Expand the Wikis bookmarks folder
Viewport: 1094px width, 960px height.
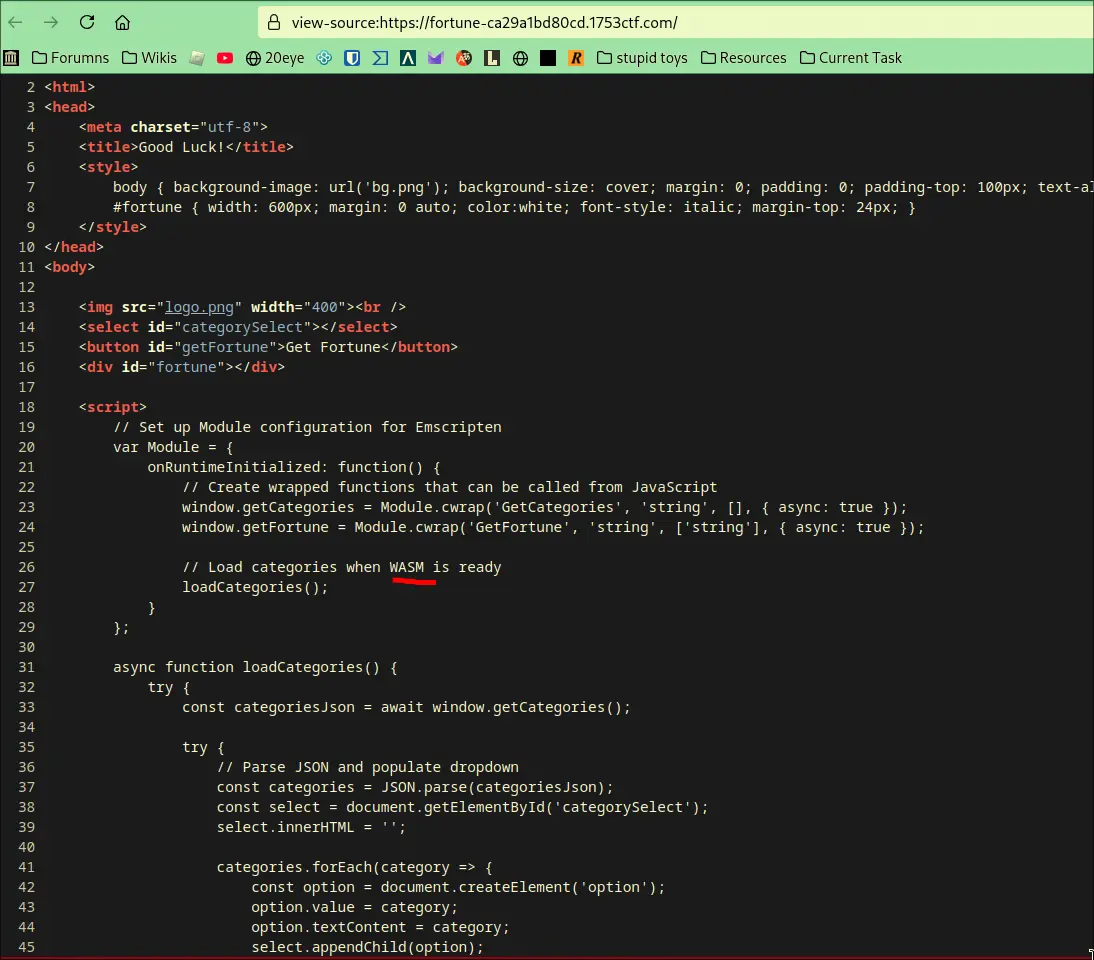(149, 58)
